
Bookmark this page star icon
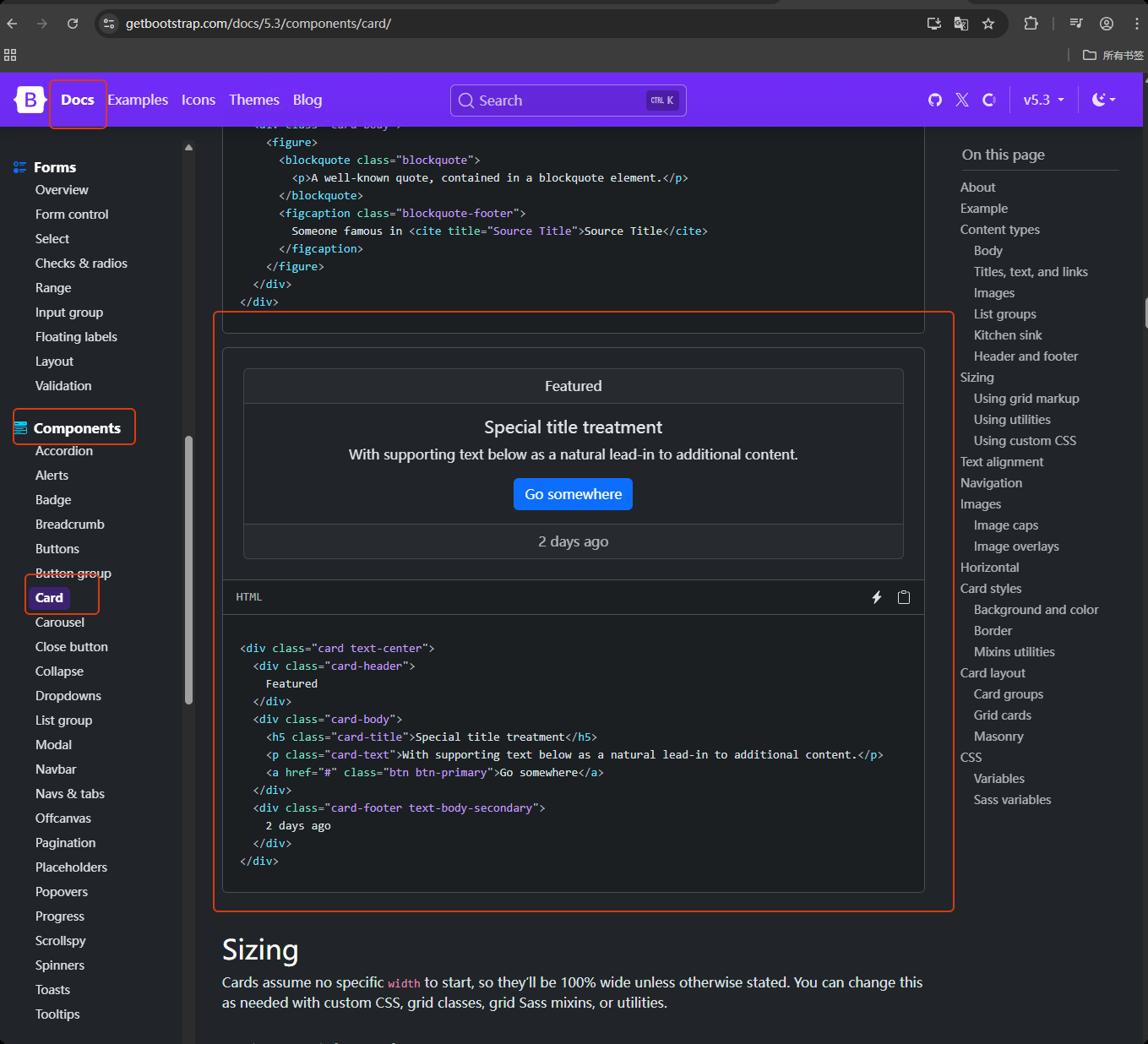click(x=988, y=24)
